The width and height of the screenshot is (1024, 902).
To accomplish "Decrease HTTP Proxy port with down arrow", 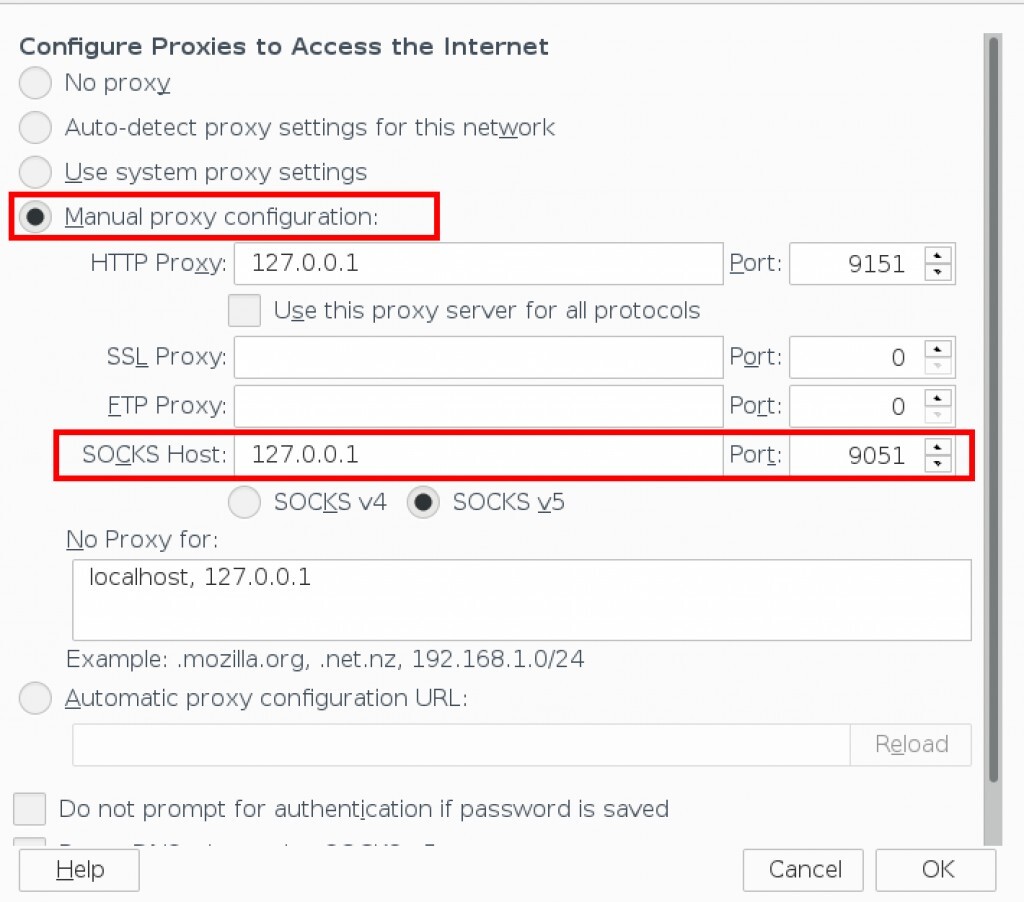I will (938, 272).
